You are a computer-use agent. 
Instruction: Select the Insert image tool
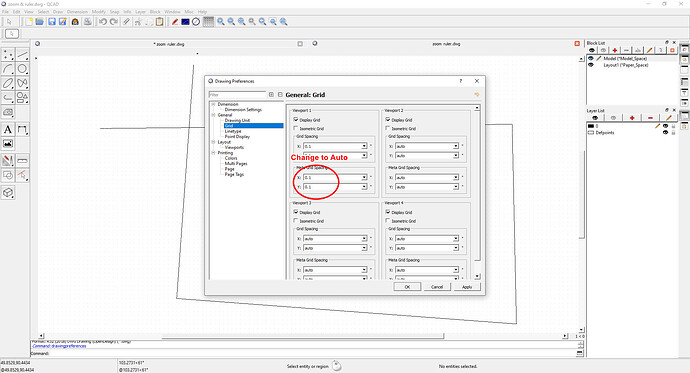pyautogui.click(x=8, y=144)
